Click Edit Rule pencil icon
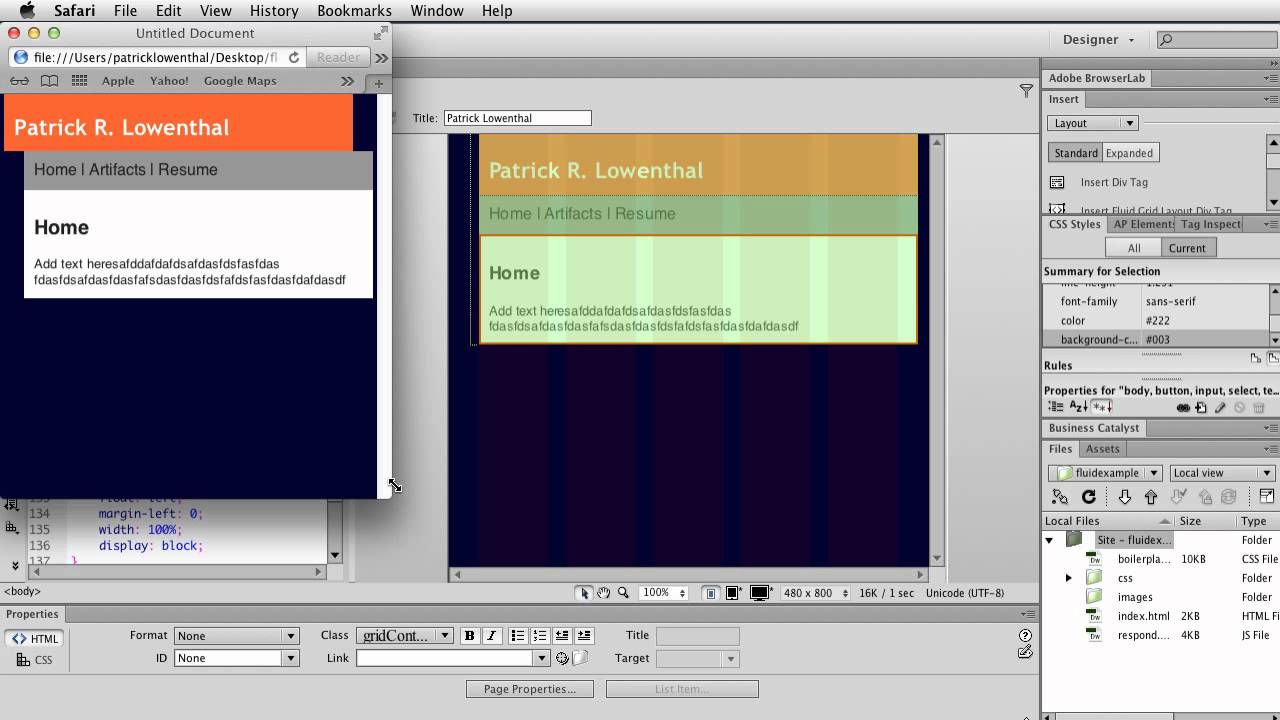This screenshot has width=1280, height=720. 1220,407
